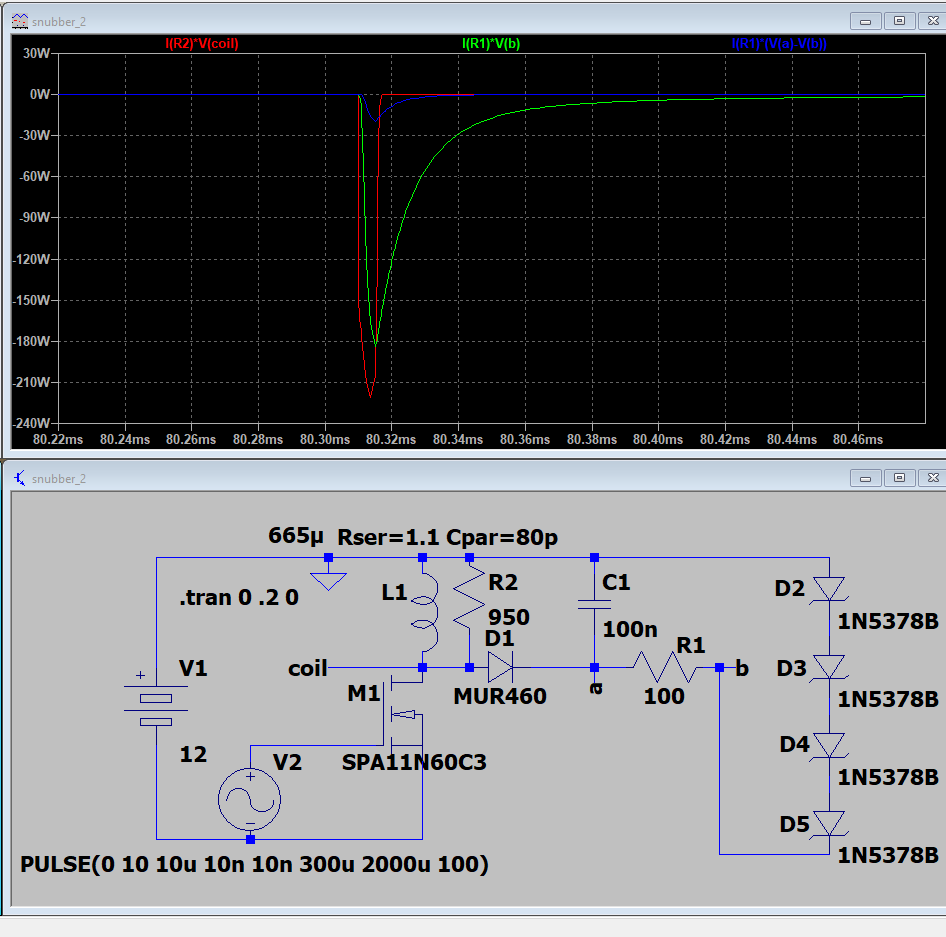Maximize the waveform plot window
Viewport: 946px width, 937px height.
(x=898, y=20)
